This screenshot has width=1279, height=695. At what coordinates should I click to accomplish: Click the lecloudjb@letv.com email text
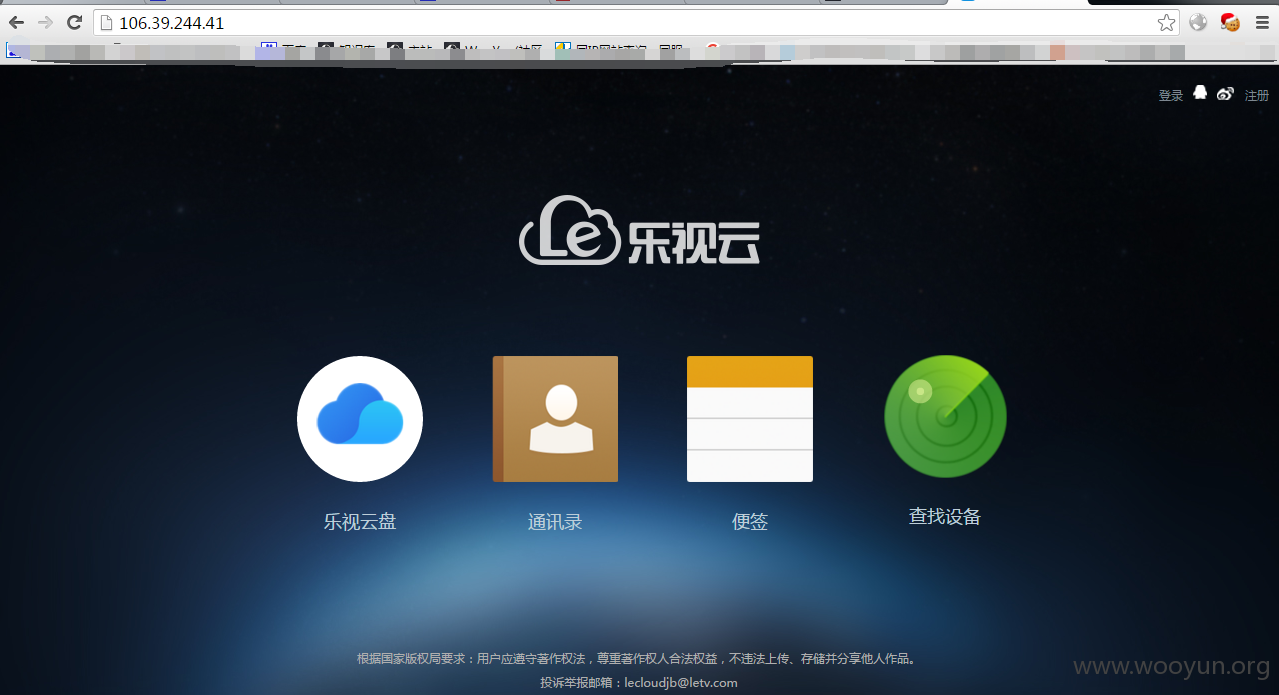coord(681,682)
